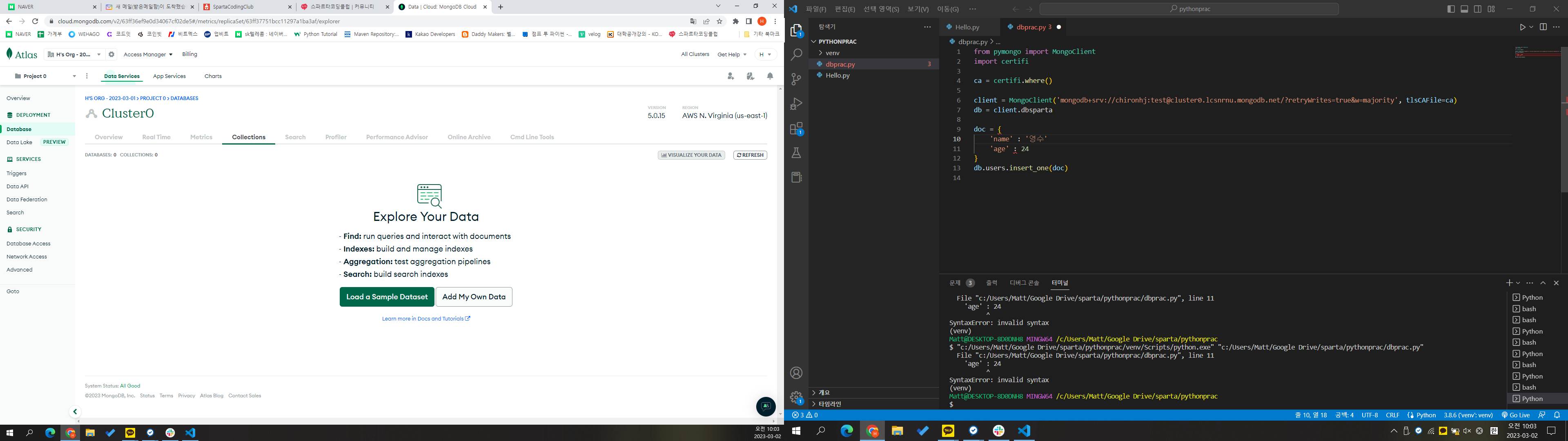1568x441 pixels.
Task: Open Source Control view in VS Code
Action: click(x=796, y=79)
